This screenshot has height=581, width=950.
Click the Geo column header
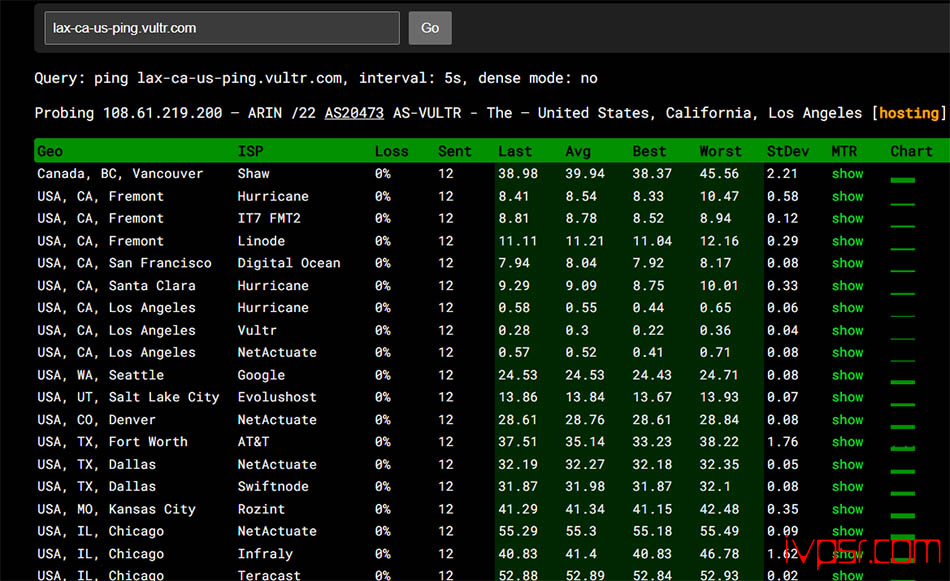pyautogui.click(x=50, y=151)
